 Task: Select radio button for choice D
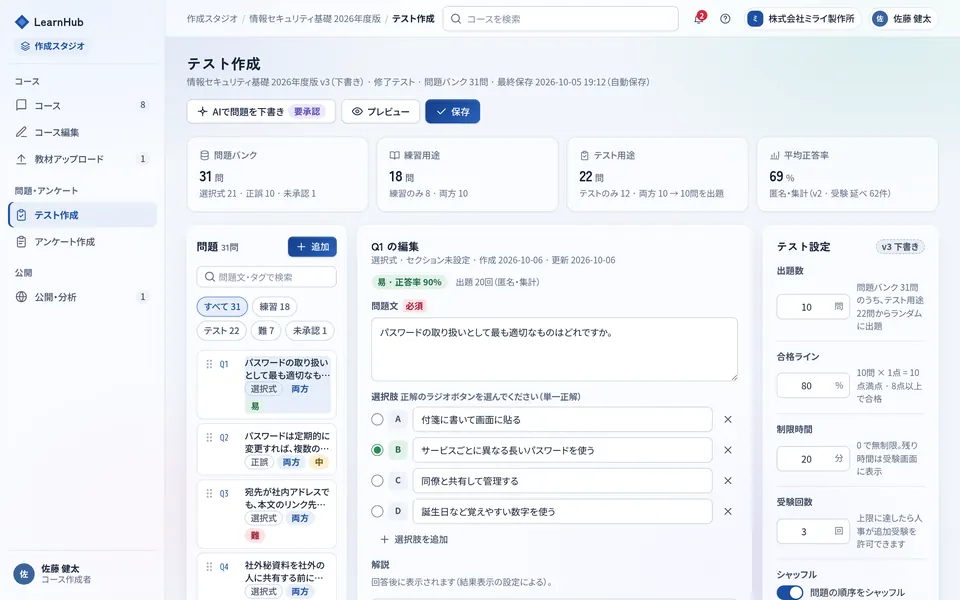coord(377,511)
